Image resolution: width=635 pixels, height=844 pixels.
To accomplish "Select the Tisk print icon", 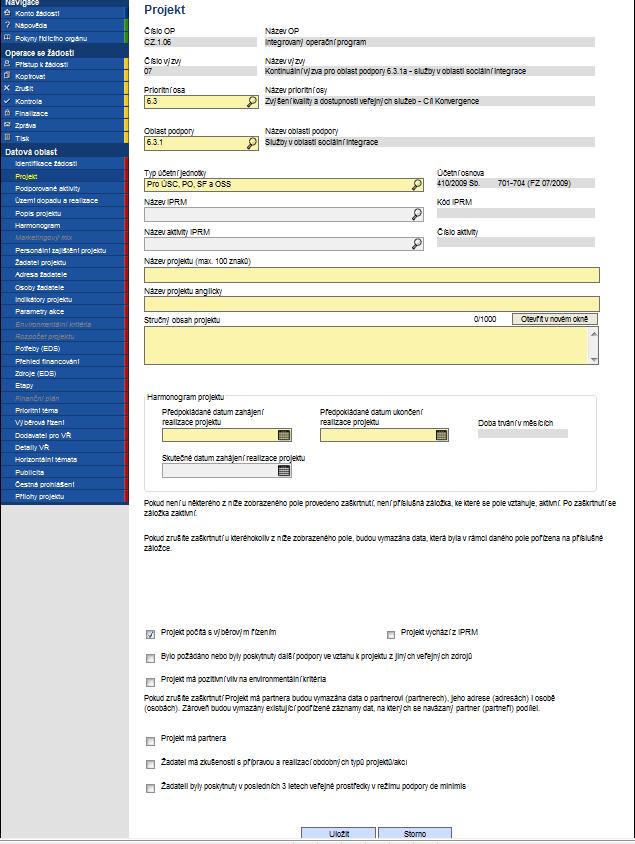I will click(x=7, y=138).
